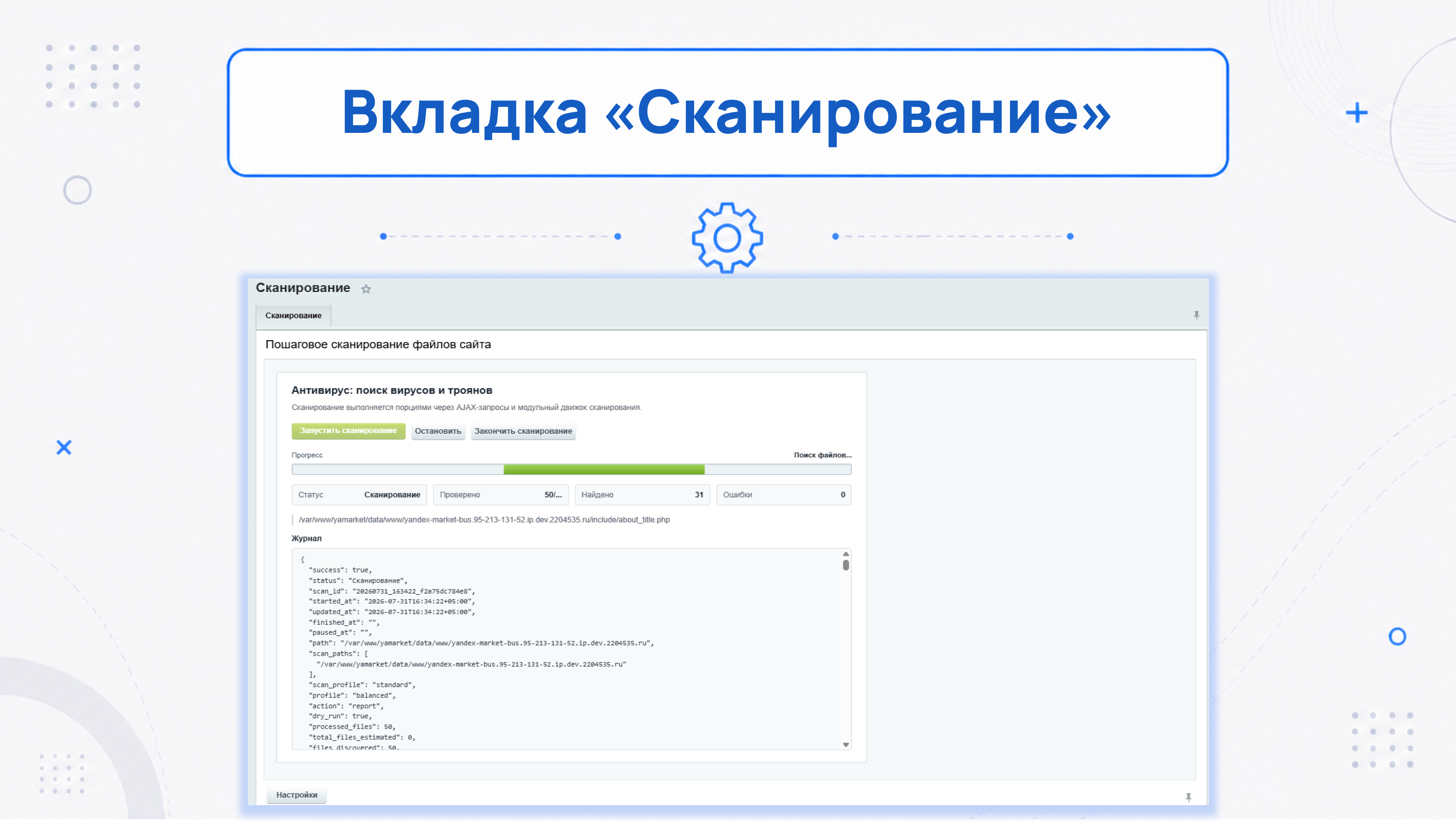The image size is (1456, 824).
Task: Click Пошаговое сканирование файлов сайта heading
Action: tap(378, 345)
